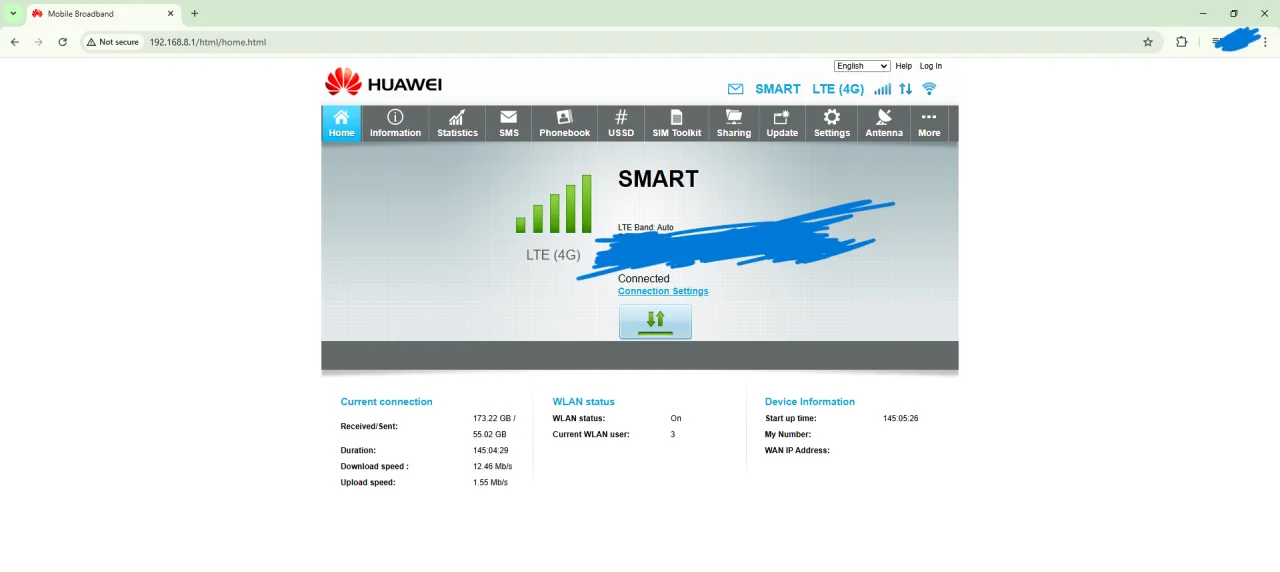Click the SMART operator name in header
The width and height of the screenshot is (1280, 572).
778,89
